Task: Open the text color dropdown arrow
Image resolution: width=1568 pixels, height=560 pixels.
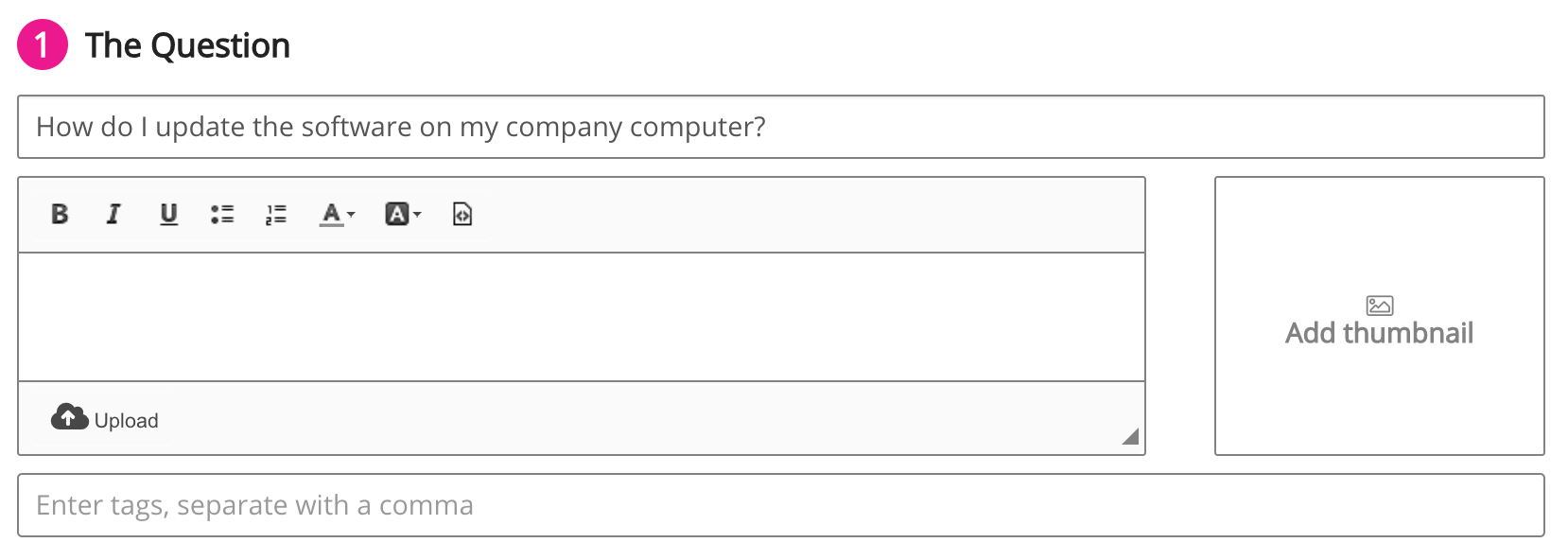Action: (x=352, y=215)
